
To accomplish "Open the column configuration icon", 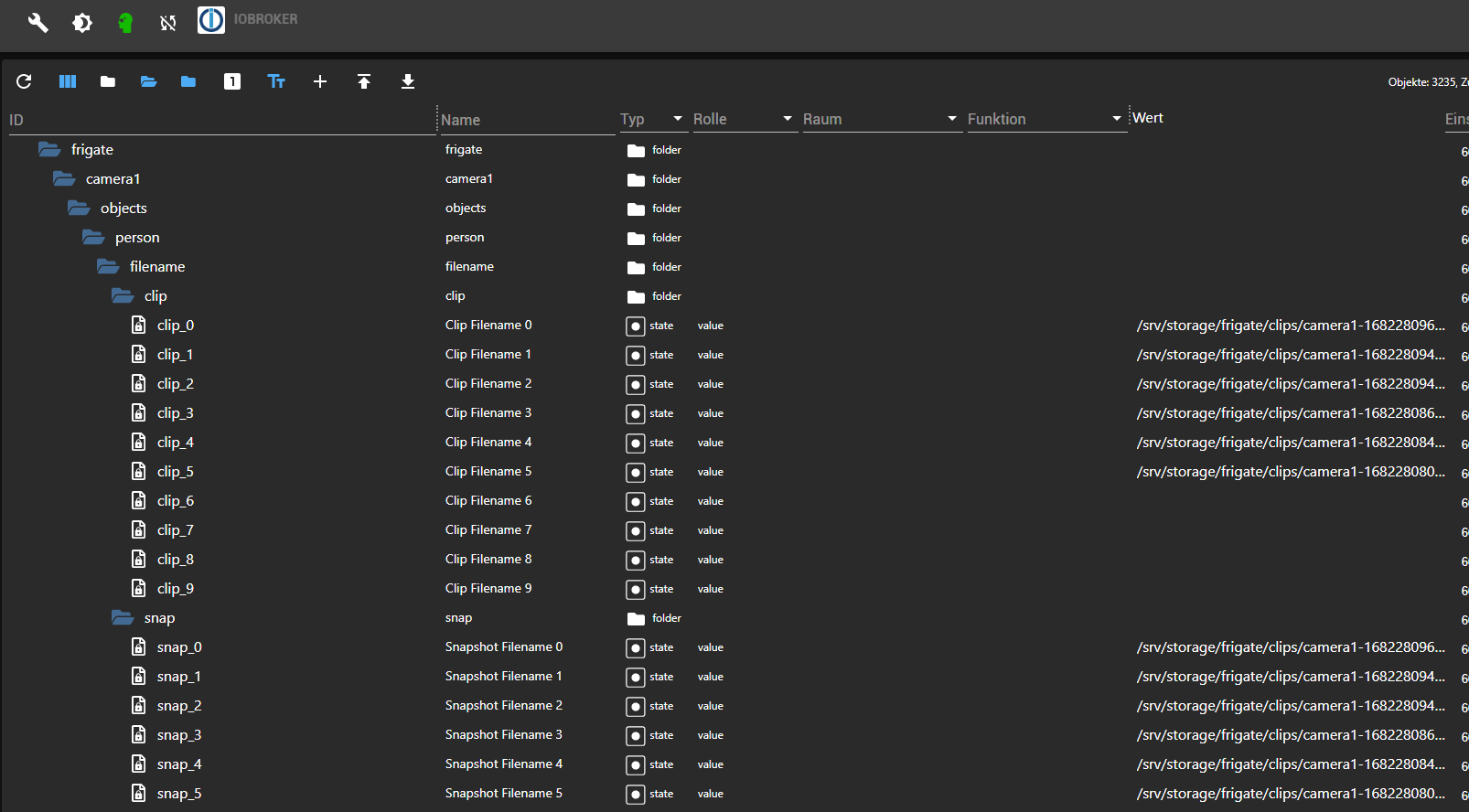I will pyautogui.click(x=68, y=81).
